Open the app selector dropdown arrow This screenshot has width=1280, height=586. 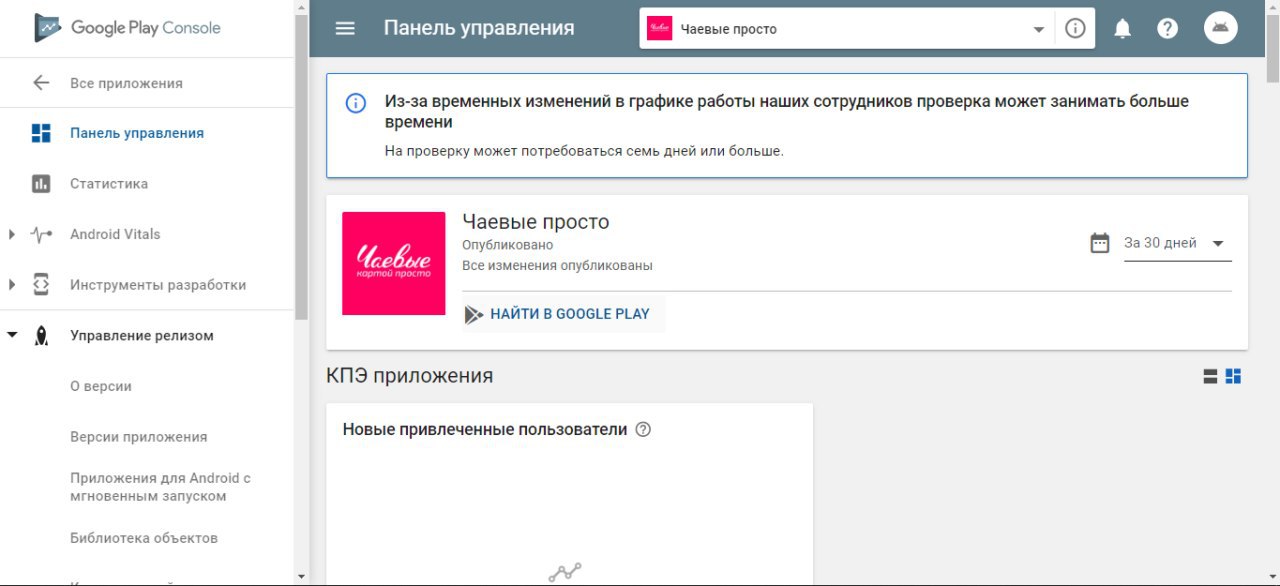(1038, 29)
